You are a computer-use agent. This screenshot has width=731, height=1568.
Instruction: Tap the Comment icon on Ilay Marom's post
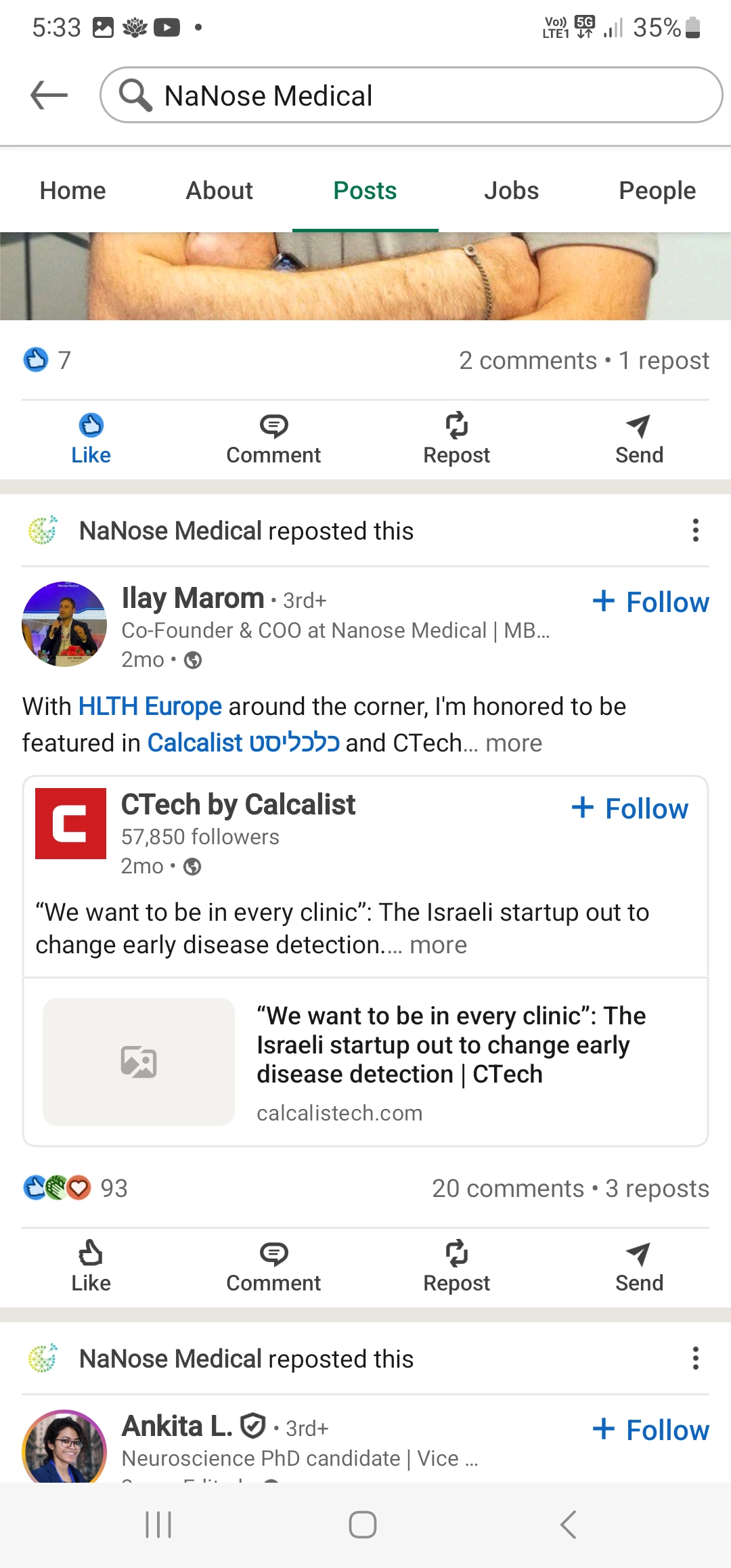click(273, 1266)
